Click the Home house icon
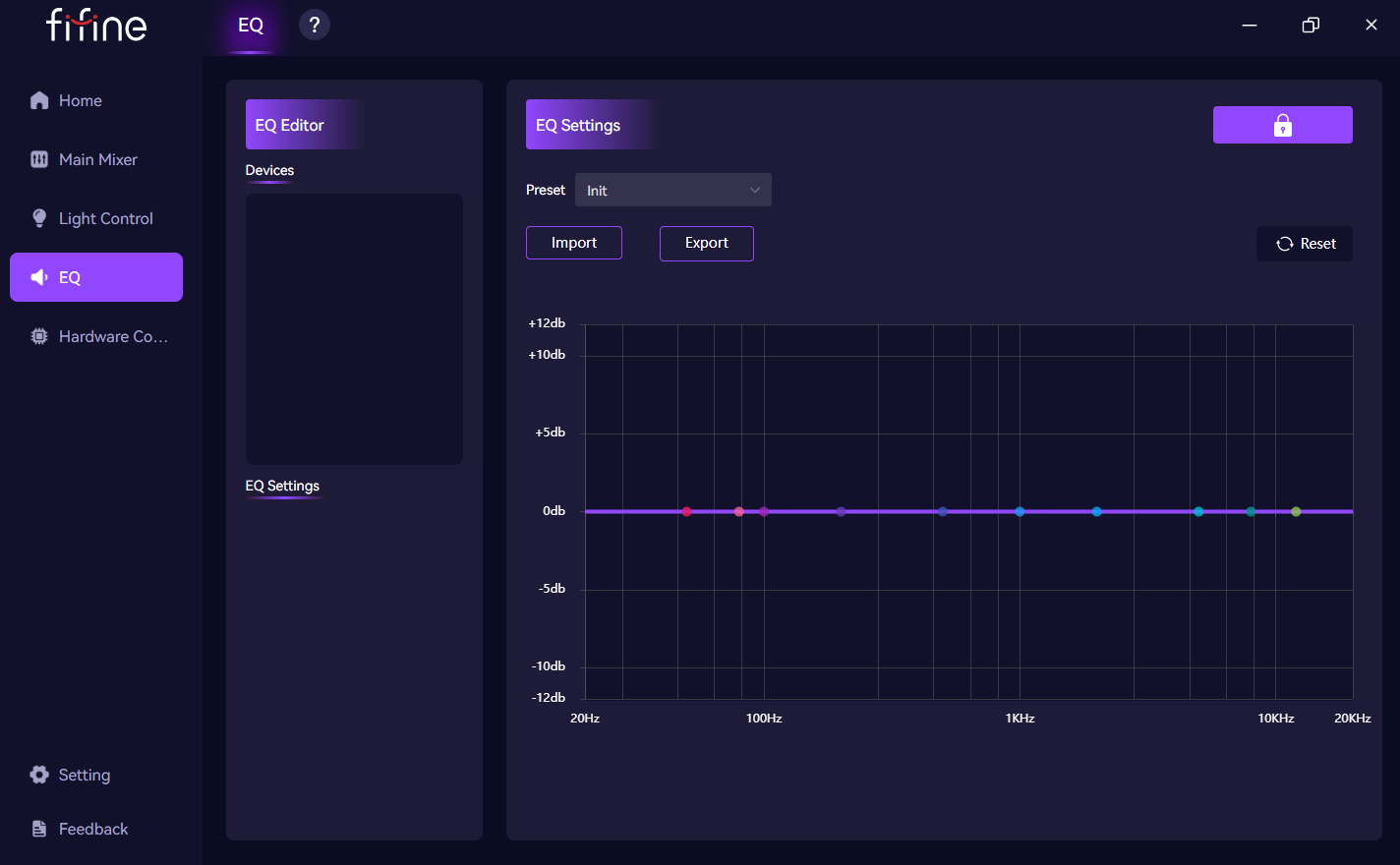 (x=39, y=100)
